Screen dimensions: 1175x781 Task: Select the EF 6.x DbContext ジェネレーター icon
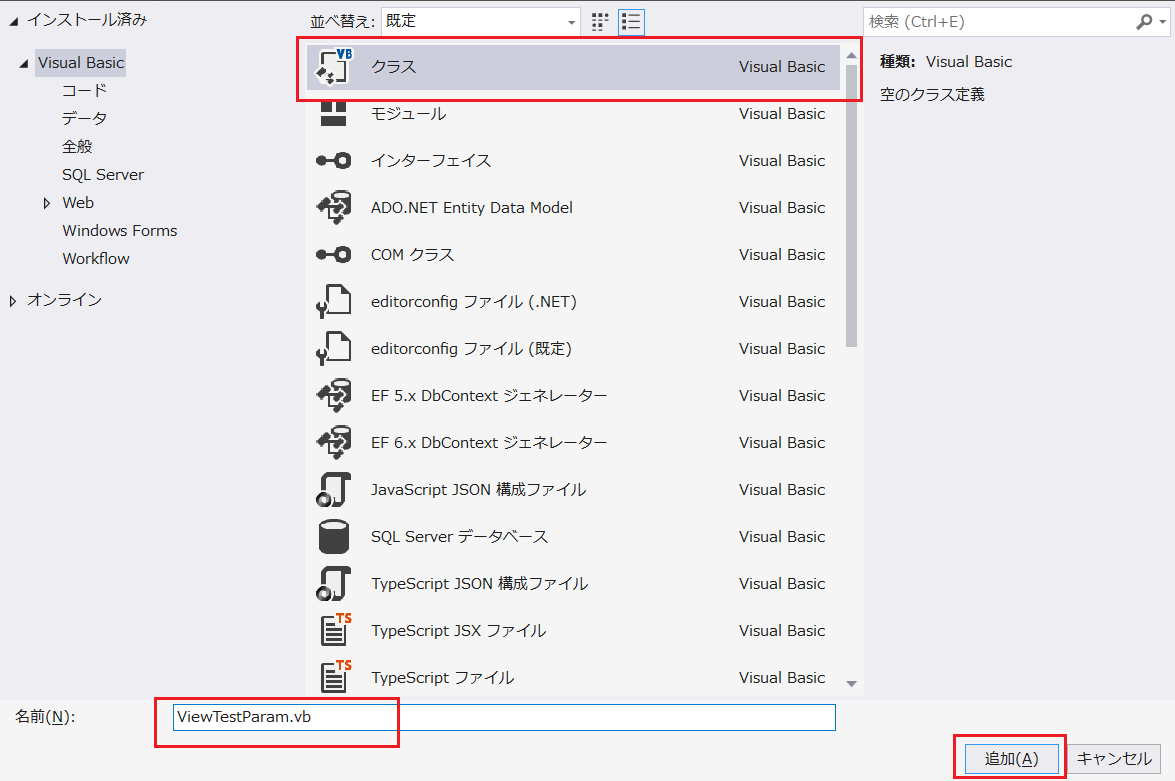(x=333, y=442)
